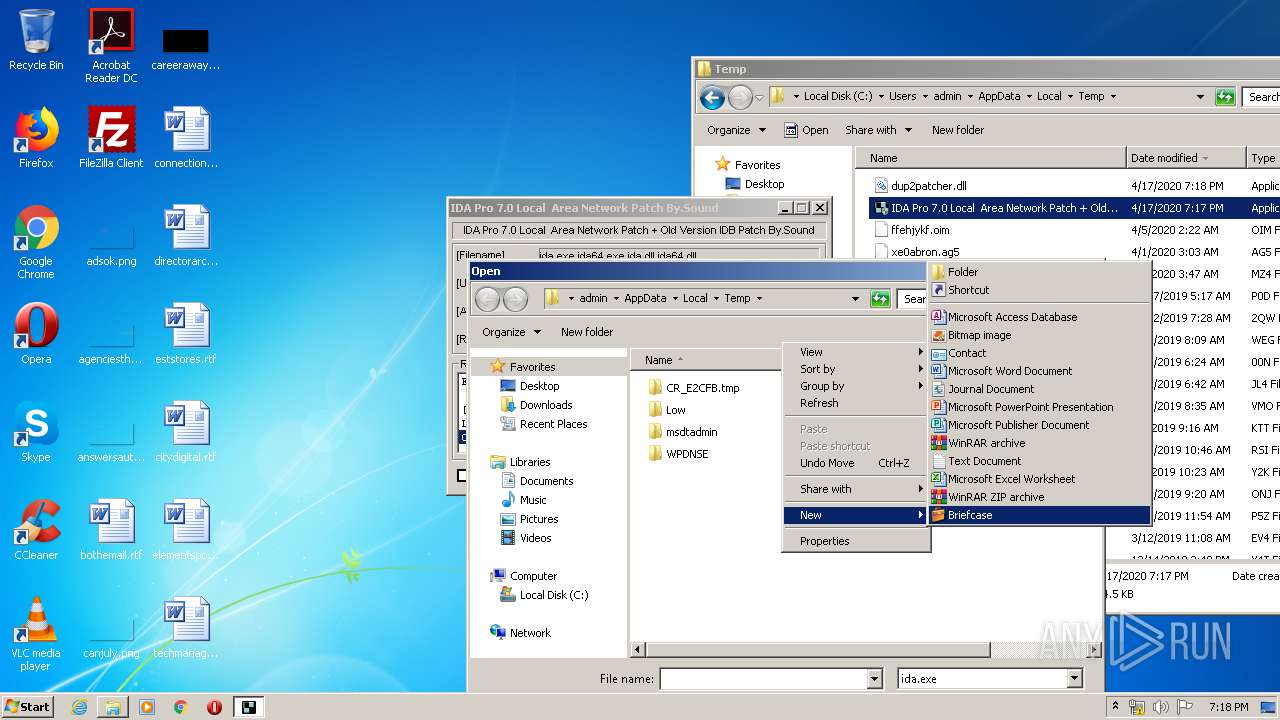Click the taskbar clock showing 7:18 PM

pyautogui.click(x=1228, y=707)
